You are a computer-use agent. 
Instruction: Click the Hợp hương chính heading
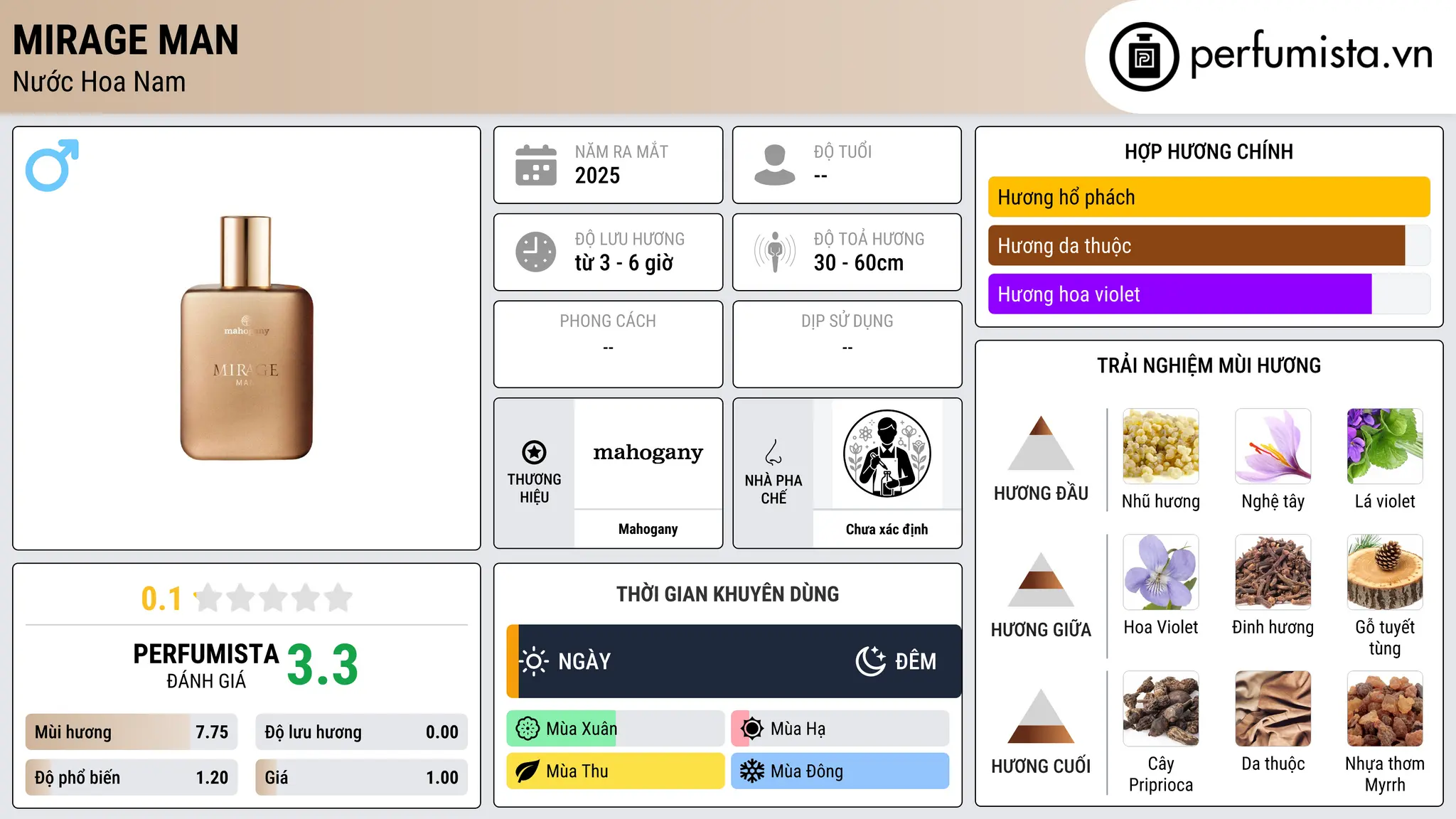[x=1209, y=151]
